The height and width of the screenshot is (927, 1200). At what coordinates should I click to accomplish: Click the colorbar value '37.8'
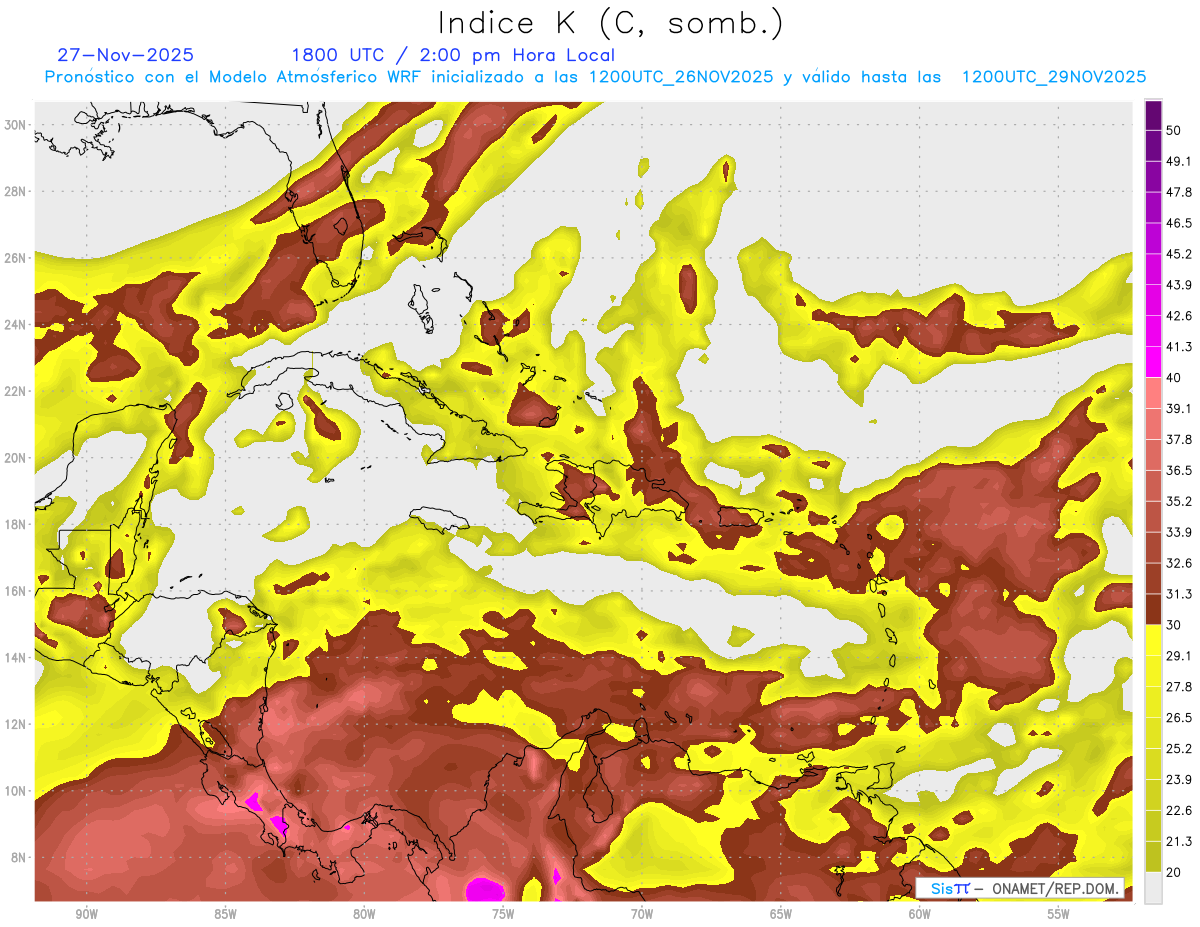click(x=1178, y=439)
